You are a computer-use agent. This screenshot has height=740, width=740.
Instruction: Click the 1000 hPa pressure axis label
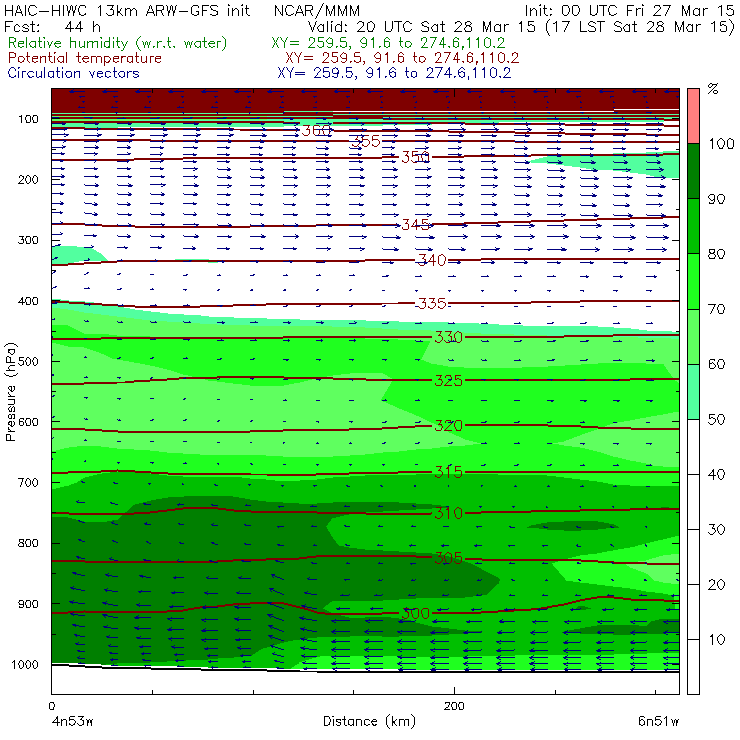point(25,664)
